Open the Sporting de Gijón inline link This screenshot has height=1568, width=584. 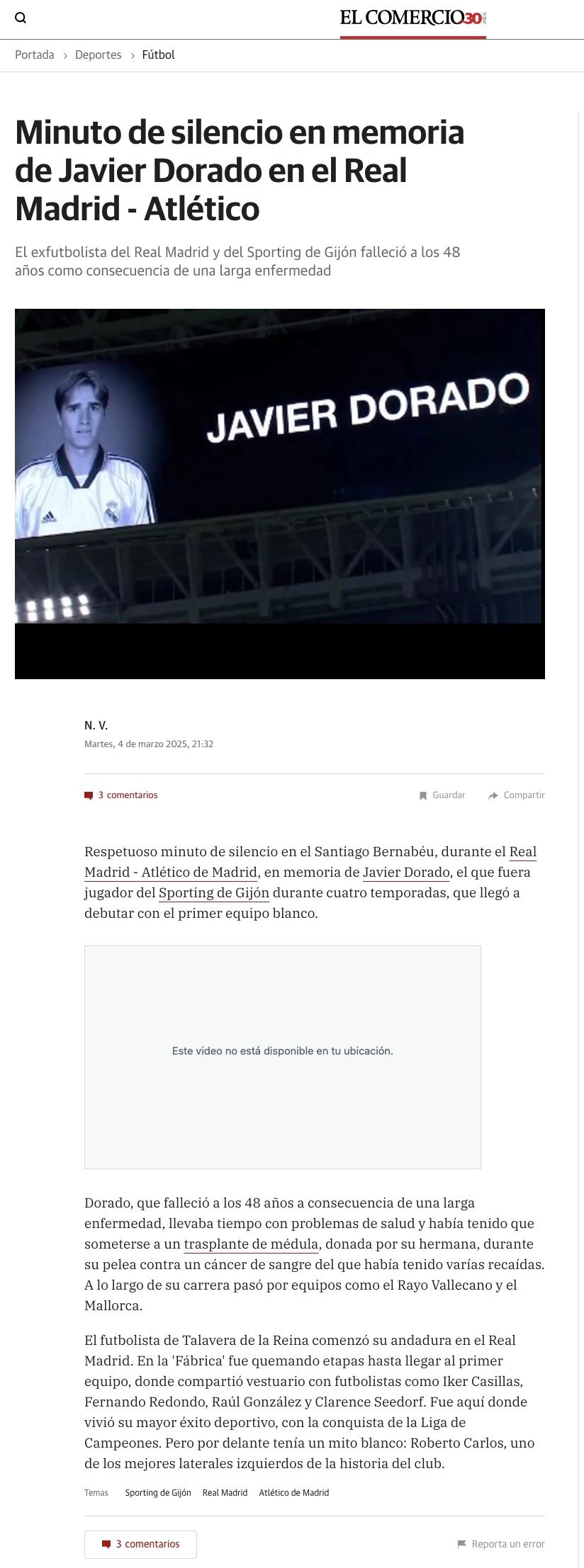click(214, 893)
